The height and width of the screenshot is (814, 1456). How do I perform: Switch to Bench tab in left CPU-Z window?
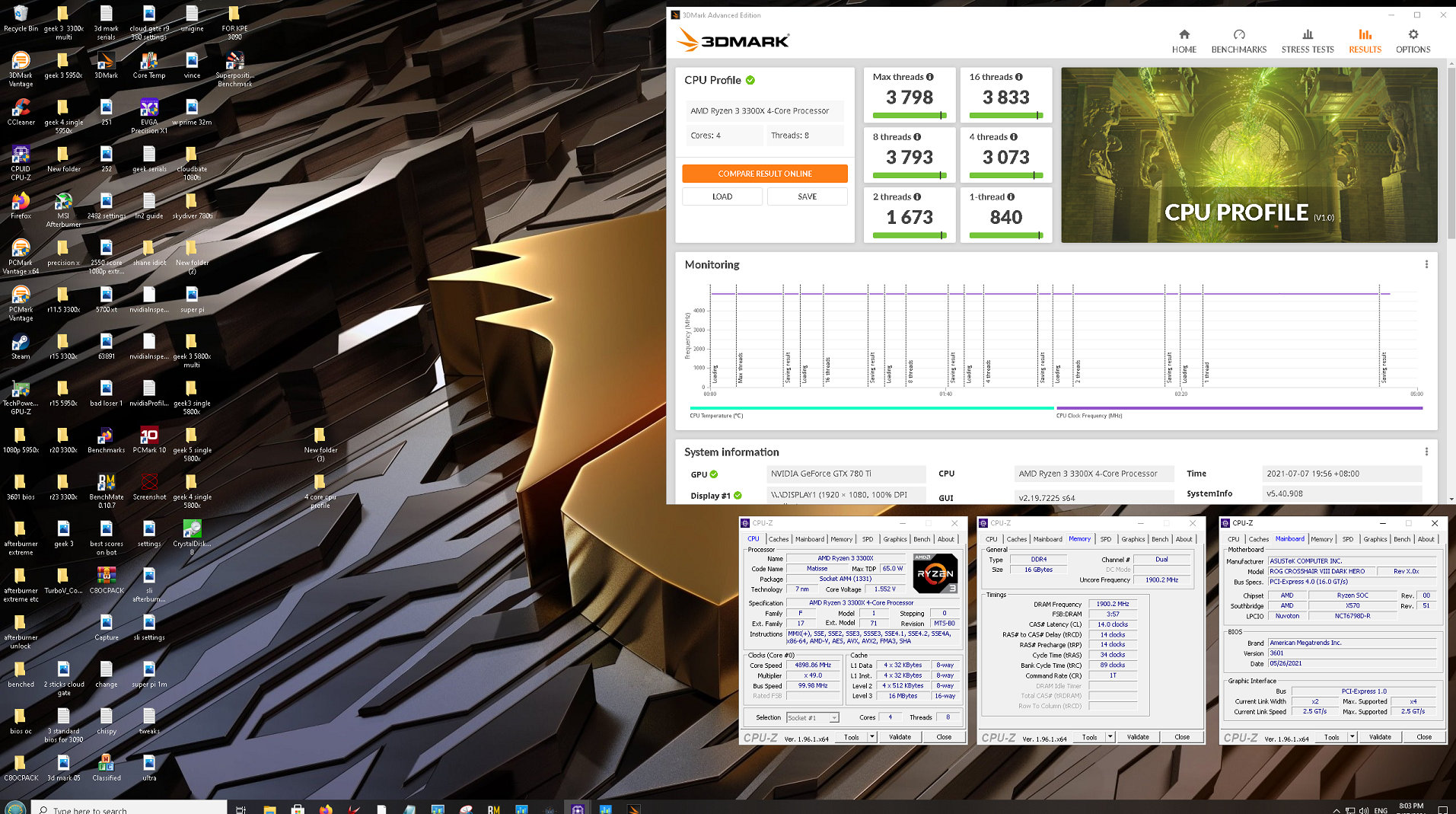click(x=922, y=538)
